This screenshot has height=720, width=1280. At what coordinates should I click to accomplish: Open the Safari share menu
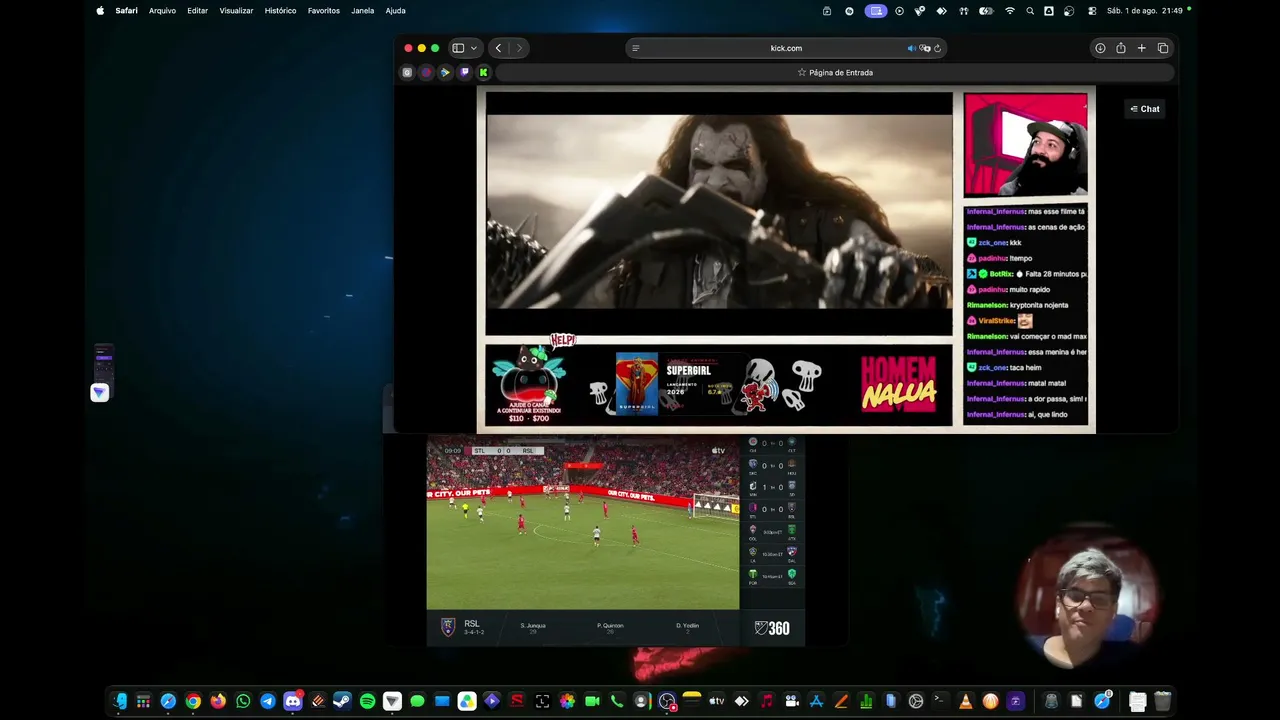[x=1121, y=48]
